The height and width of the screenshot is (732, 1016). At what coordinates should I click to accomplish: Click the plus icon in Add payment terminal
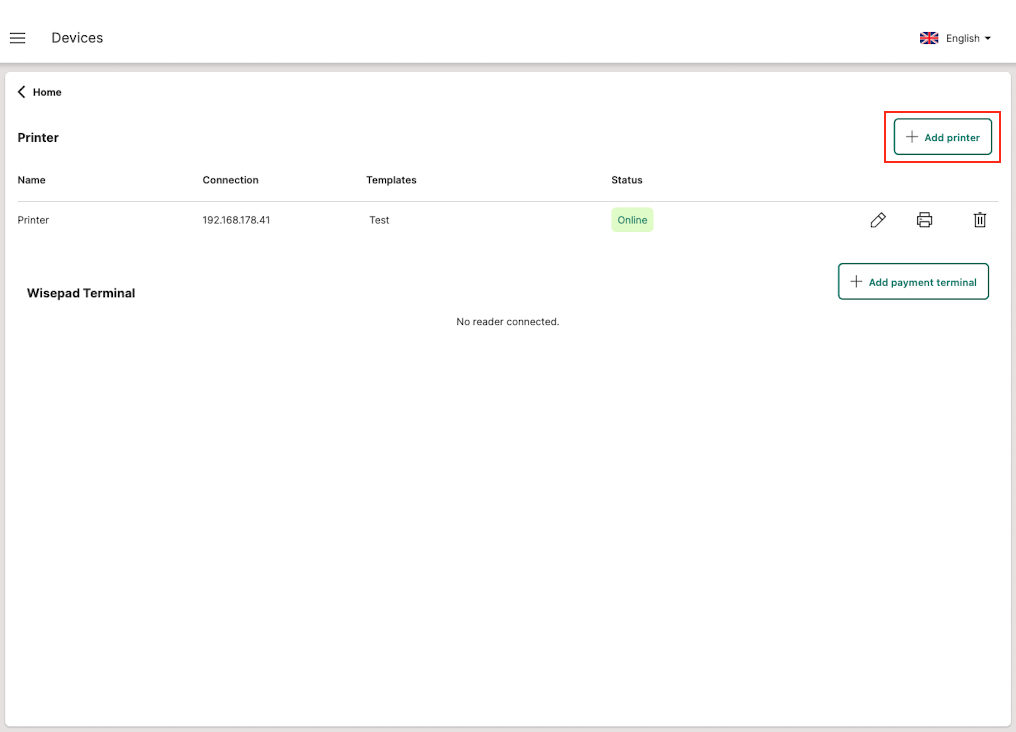tap(856, 282)
